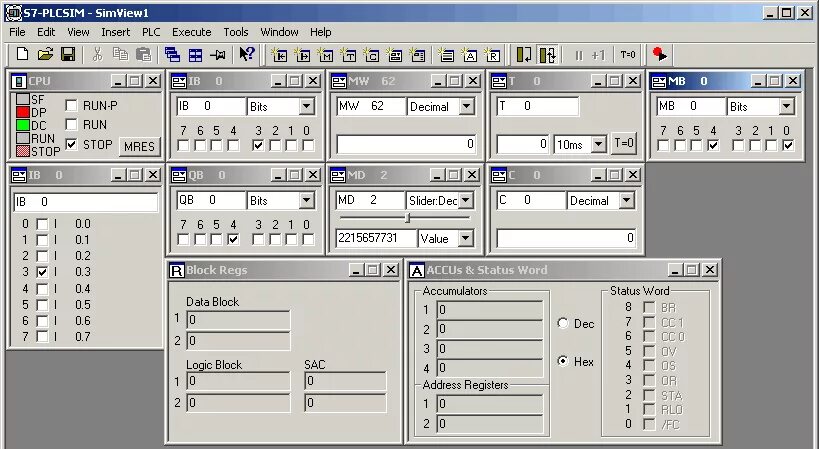This screenshot has height=449, width=819.
Task: Open the 10ms time base dropdown
Action: 599,144
